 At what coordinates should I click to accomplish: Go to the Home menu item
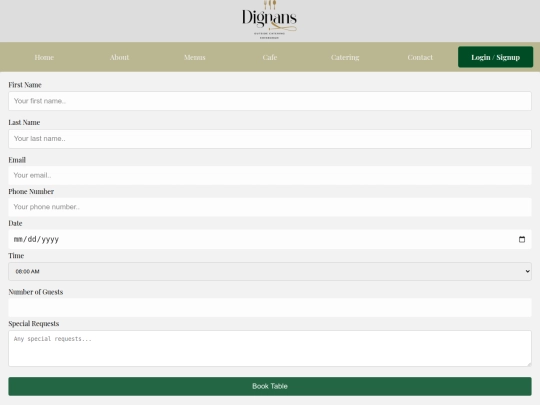coord(44,57)
